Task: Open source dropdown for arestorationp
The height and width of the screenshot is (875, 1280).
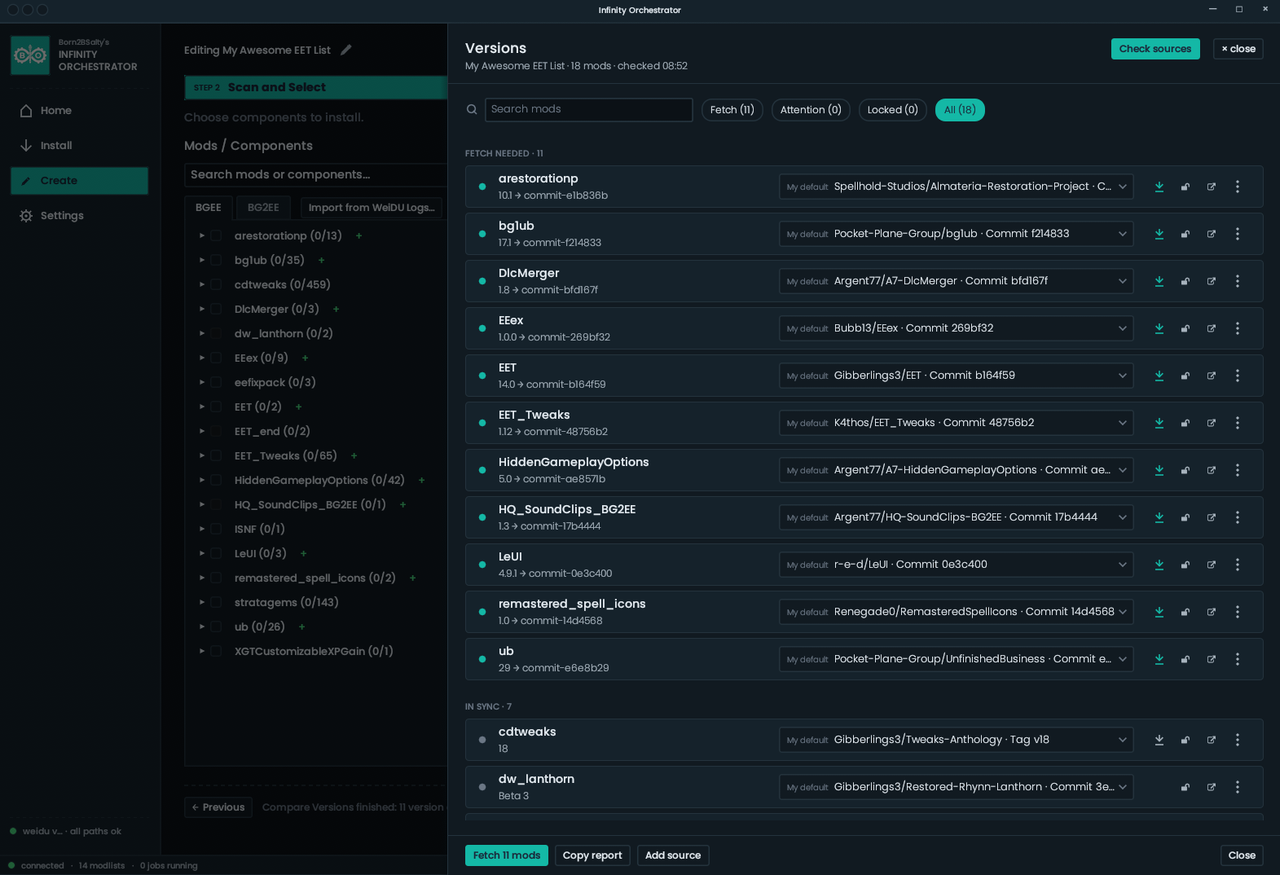Action: pos(956,187)
